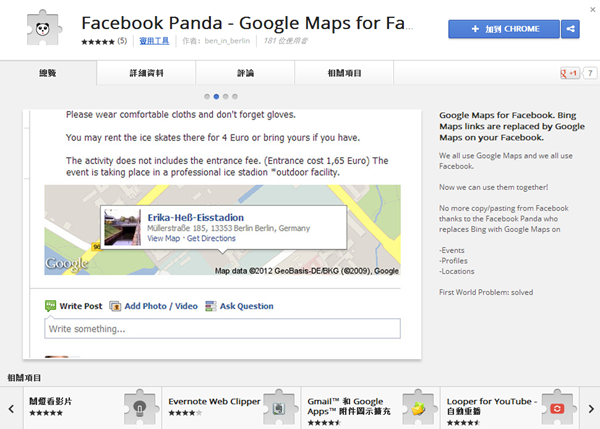Image resolution: width=600 pixels, height=429 pixels.
Task: Select the first screenshot carousel dot
Action: coord(208,97)
